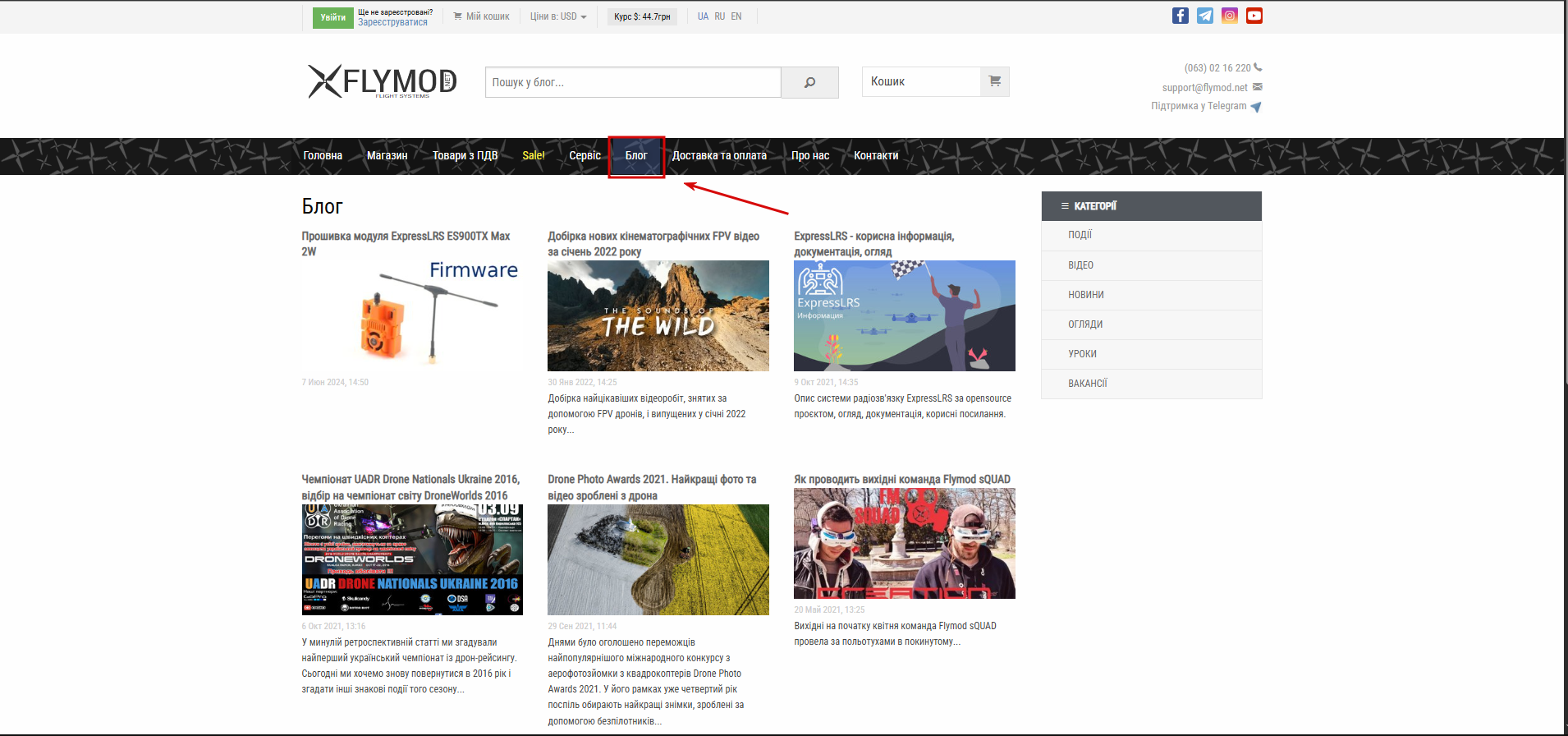Click the date 6 Окт 2021, 13:16

pos(333,627)
